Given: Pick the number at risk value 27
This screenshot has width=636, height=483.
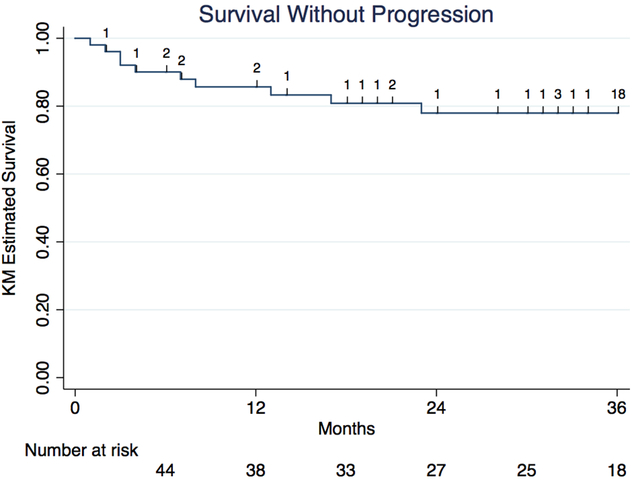Looking at the screenshot, I should [436, 469].
